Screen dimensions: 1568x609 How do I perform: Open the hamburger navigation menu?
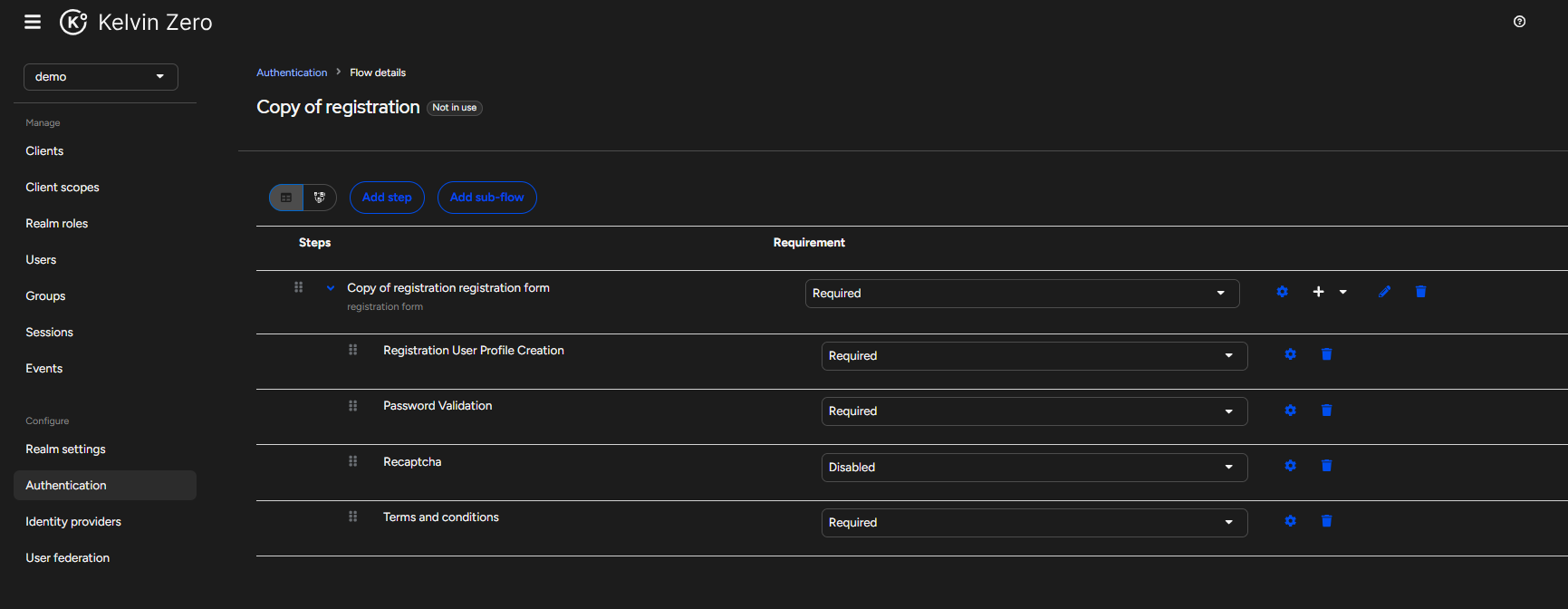click(33, 22)
